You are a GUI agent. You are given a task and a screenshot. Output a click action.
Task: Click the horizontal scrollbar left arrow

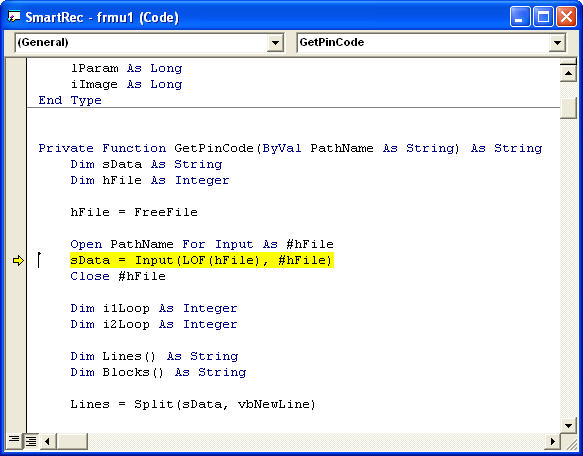pyautogui.click(x=47, y=441)
